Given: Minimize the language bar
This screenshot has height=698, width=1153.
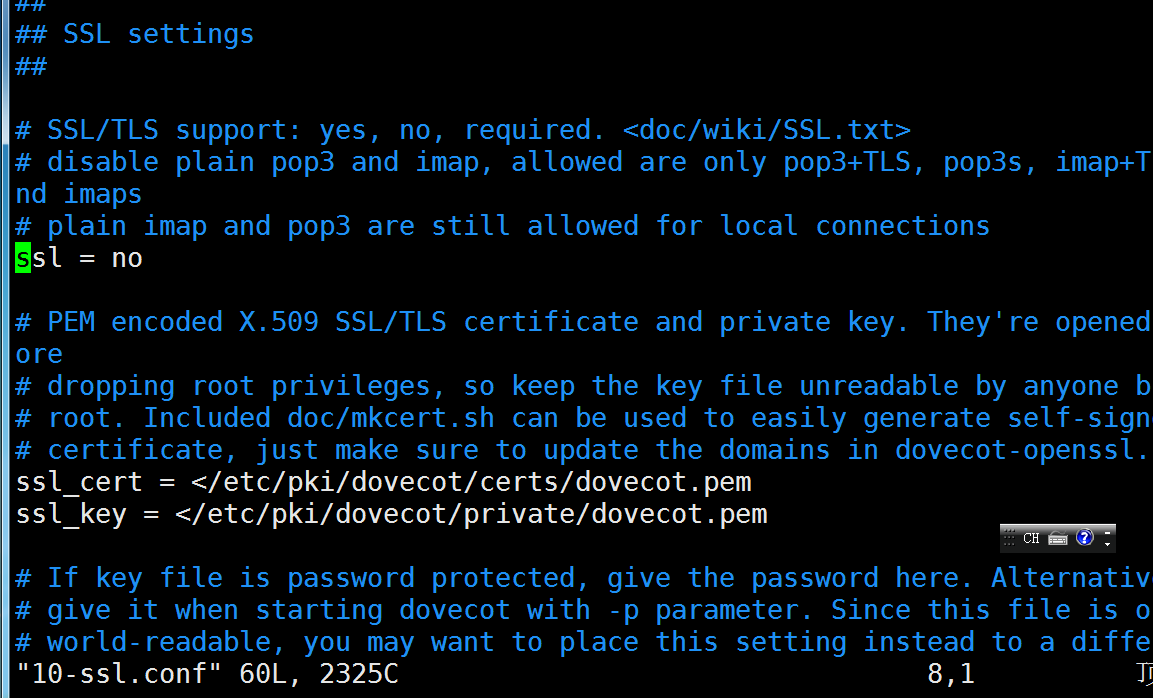Looking at the screenshot, I should [x=1106, y=532].
